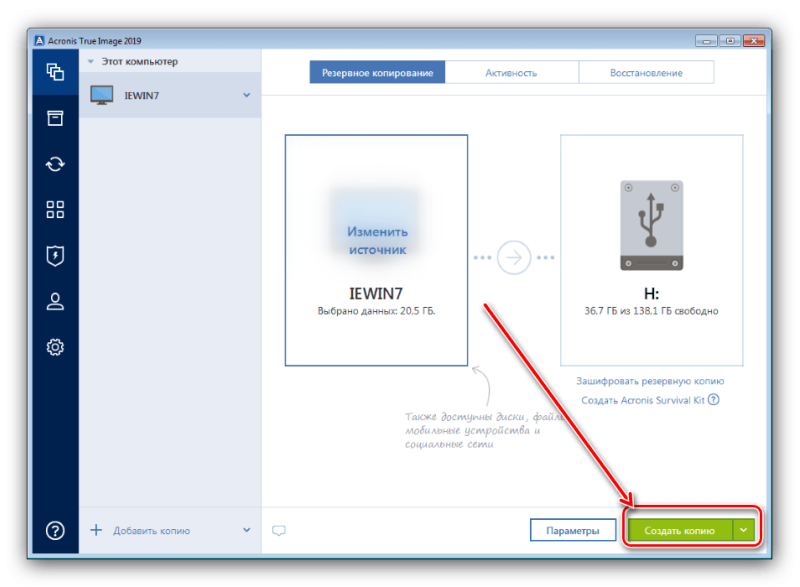Close the Acronis True Image window
Image resolution: width=800 pixels, height=587 pixels.
[x=754, y=40]
